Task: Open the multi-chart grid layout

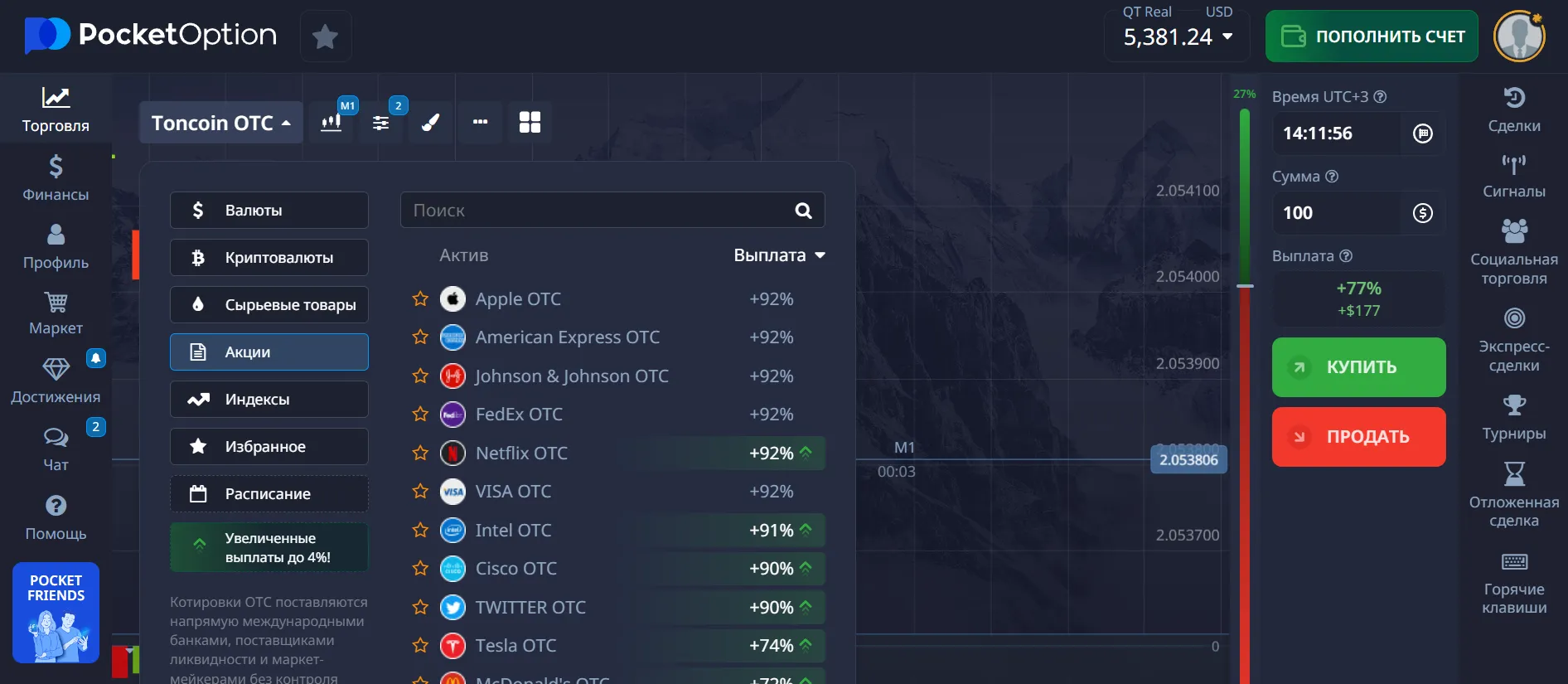Action: [530, 123]
